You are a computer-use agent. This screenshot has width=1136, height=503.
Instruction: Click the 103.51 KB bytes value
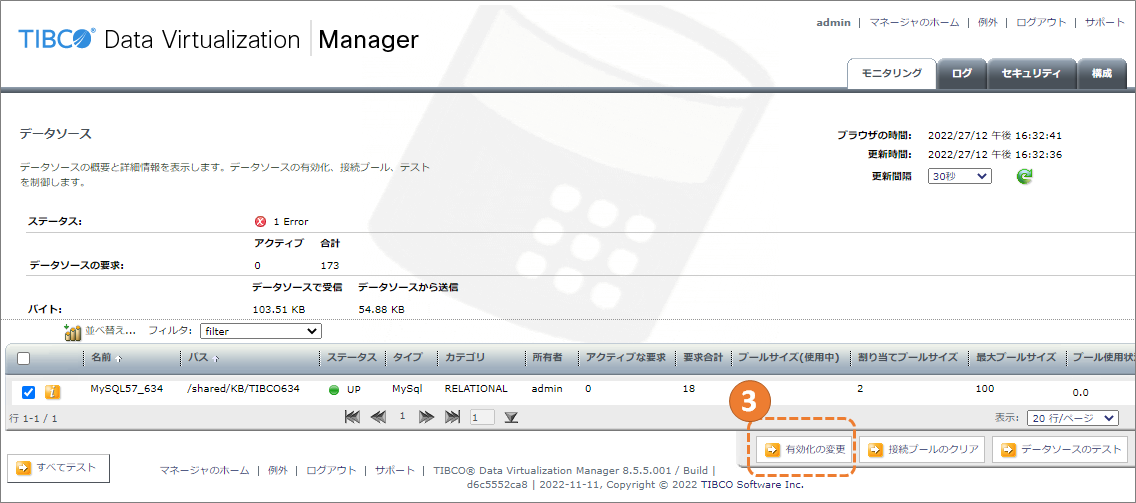[279, 309]
